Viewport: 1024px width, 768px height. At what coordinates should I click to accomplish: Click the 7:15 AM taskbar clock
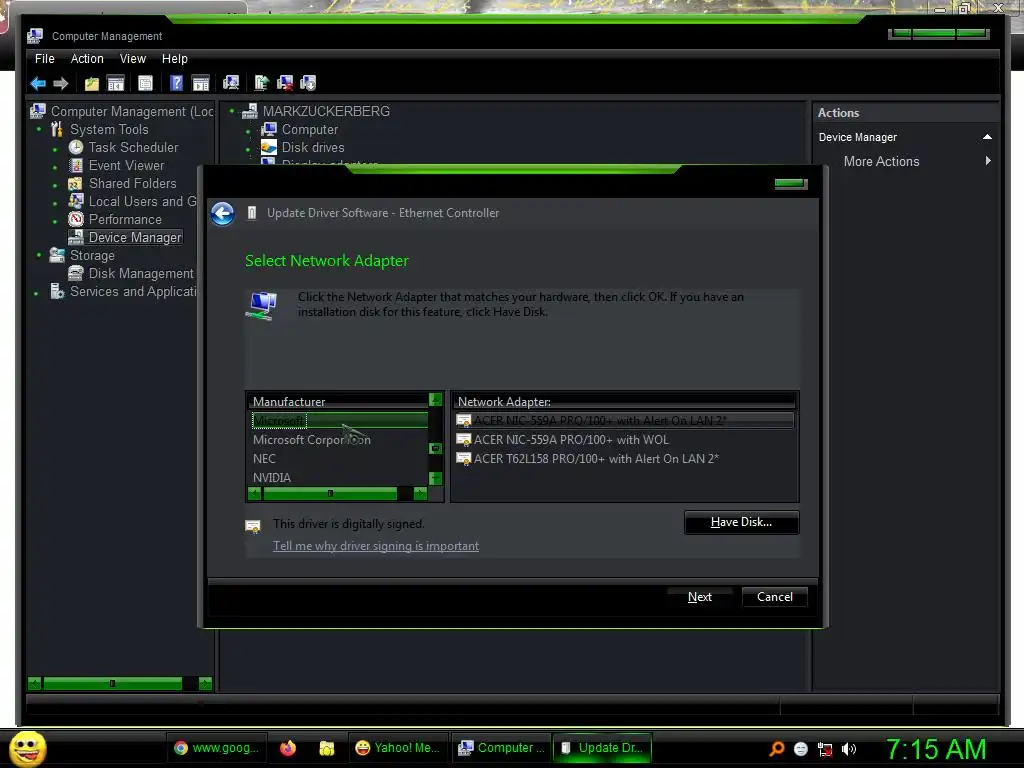pos(936,749)
